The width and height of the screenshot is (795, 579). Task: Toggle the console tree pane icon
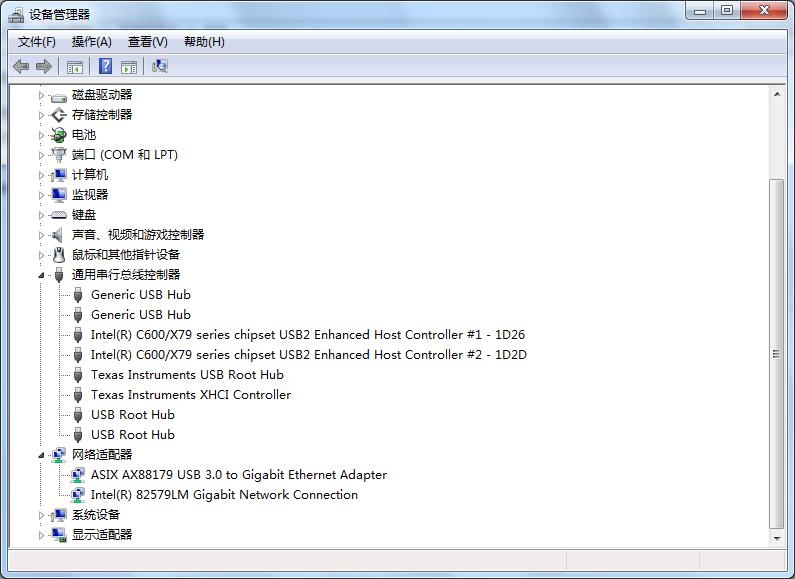click(x=75, y=66)
